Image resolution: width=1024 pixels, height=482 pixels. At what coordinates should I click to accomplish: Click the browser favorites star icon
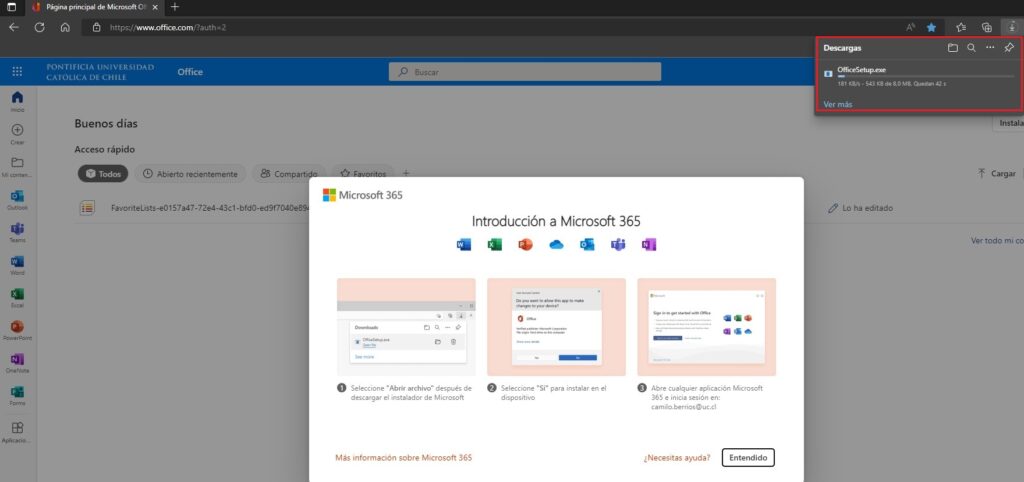tap(931, 27)
